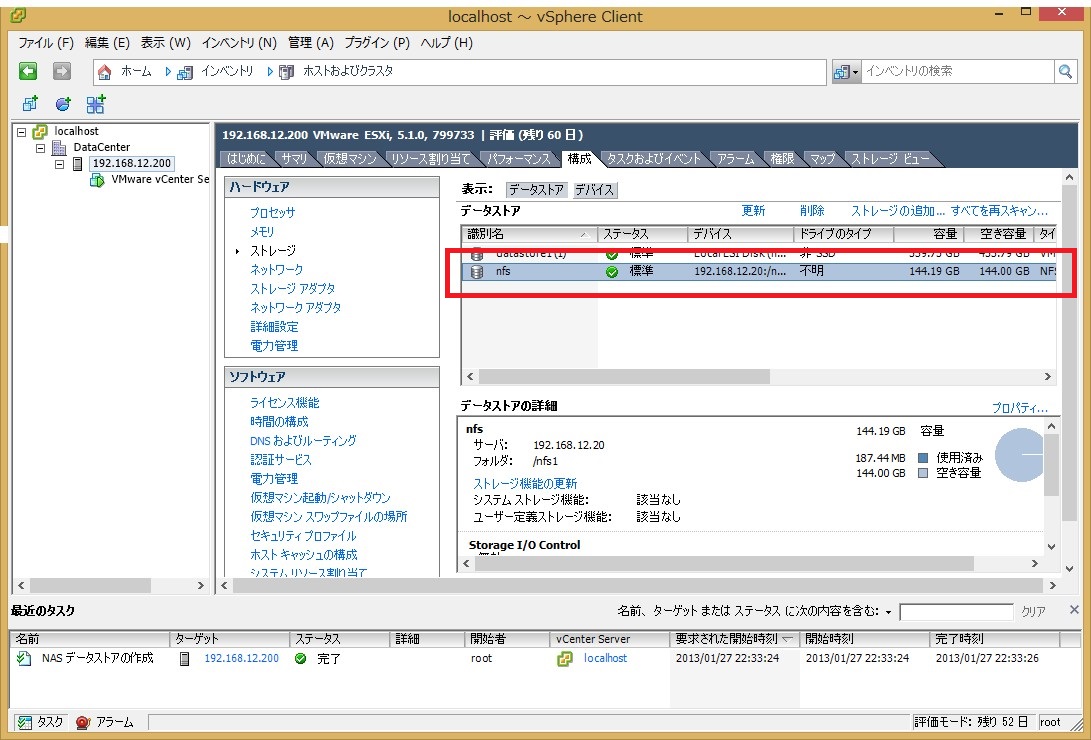Image resolution: width=1091 pixels, height=740 pixels.
Task: Open the ファイル (F) menu
Action: (x=46, y=43)
